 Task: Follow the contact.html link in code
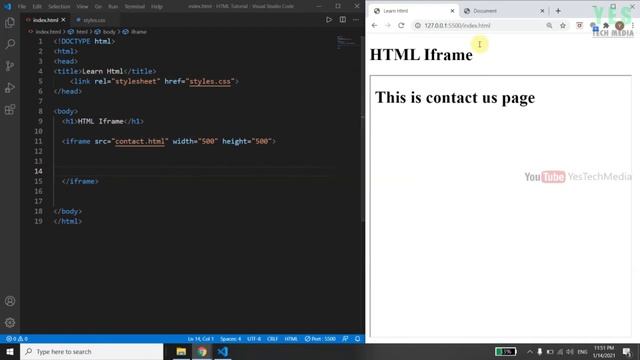(x=140, y=141)
